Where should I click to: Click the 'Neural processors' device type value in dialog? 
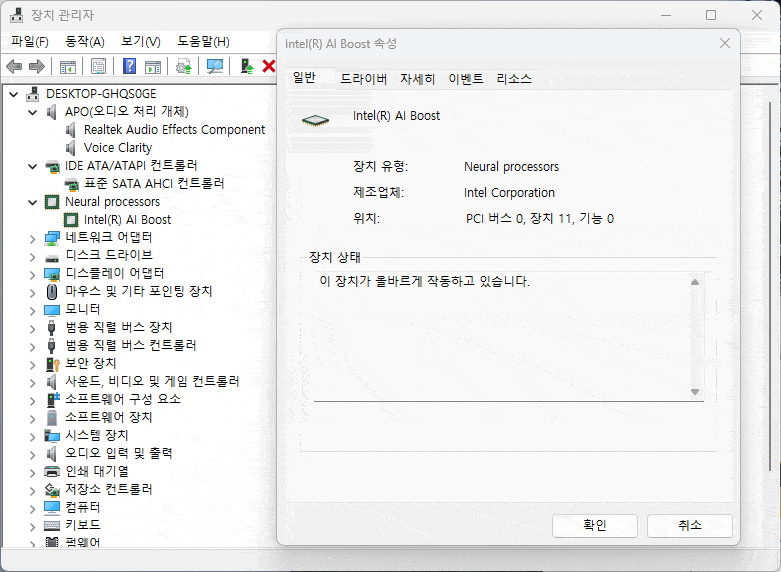[511, 167]
